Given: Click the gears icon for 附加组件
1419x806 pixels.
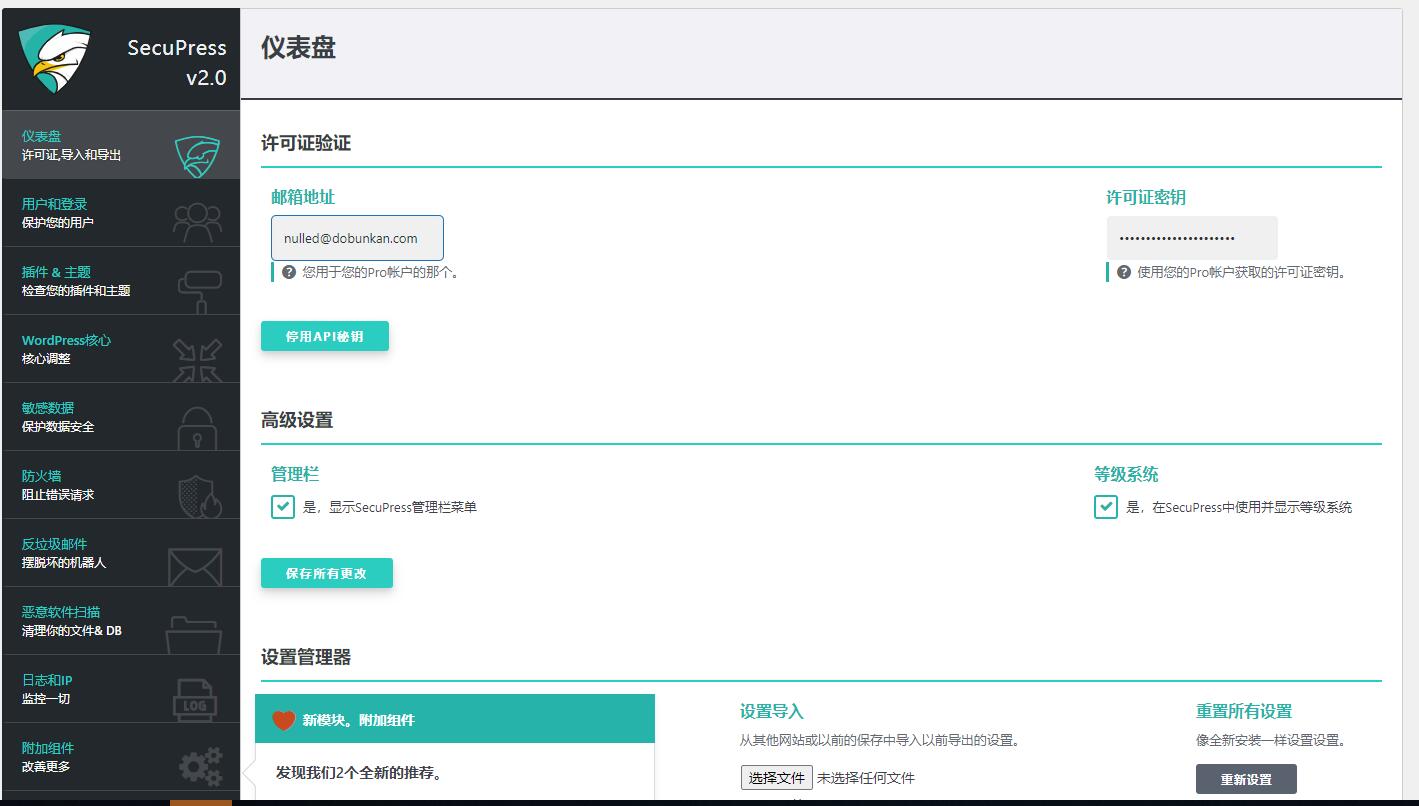Looking at the screenshot, I should 200,767.
